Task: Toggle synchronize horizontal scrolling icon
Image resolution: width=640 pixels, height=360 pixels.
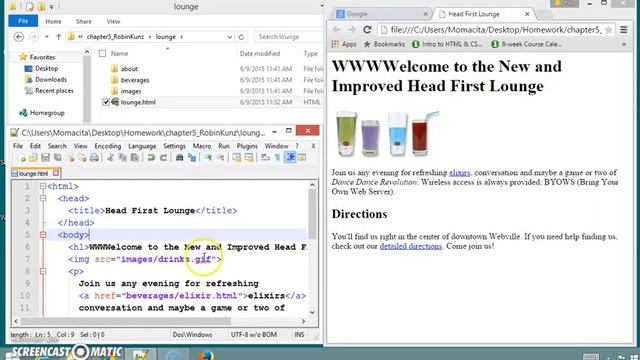Action: [249, 158]
